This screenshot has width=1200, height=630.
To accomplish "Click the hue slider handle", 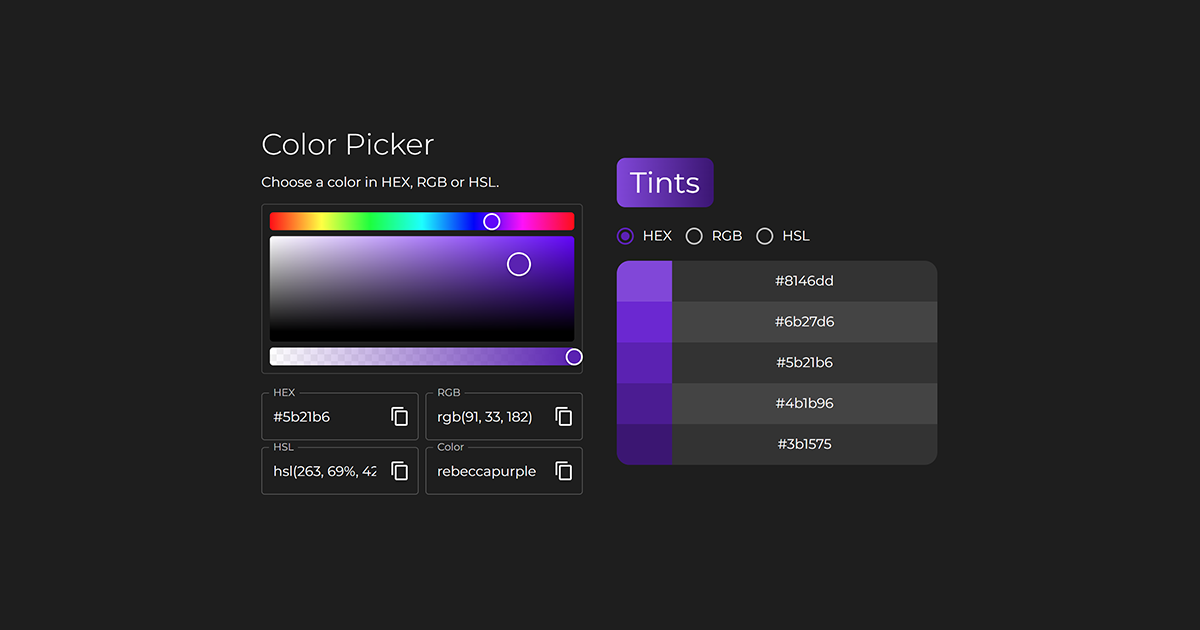I will pyautogui.click(x=491, y=221).
